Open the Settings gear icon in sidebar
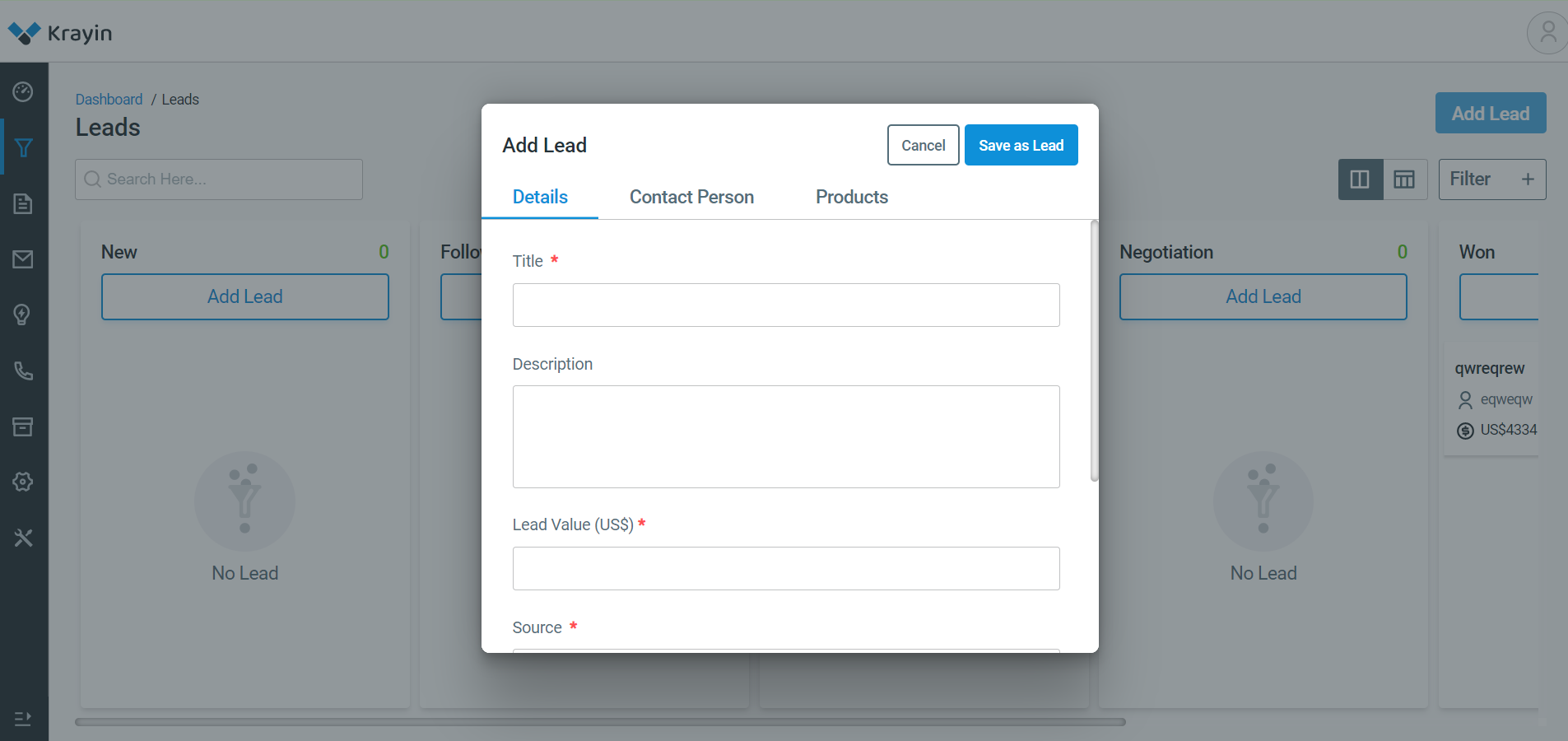1568x741 pixels. pyautogui.click(x=23, y=482)
